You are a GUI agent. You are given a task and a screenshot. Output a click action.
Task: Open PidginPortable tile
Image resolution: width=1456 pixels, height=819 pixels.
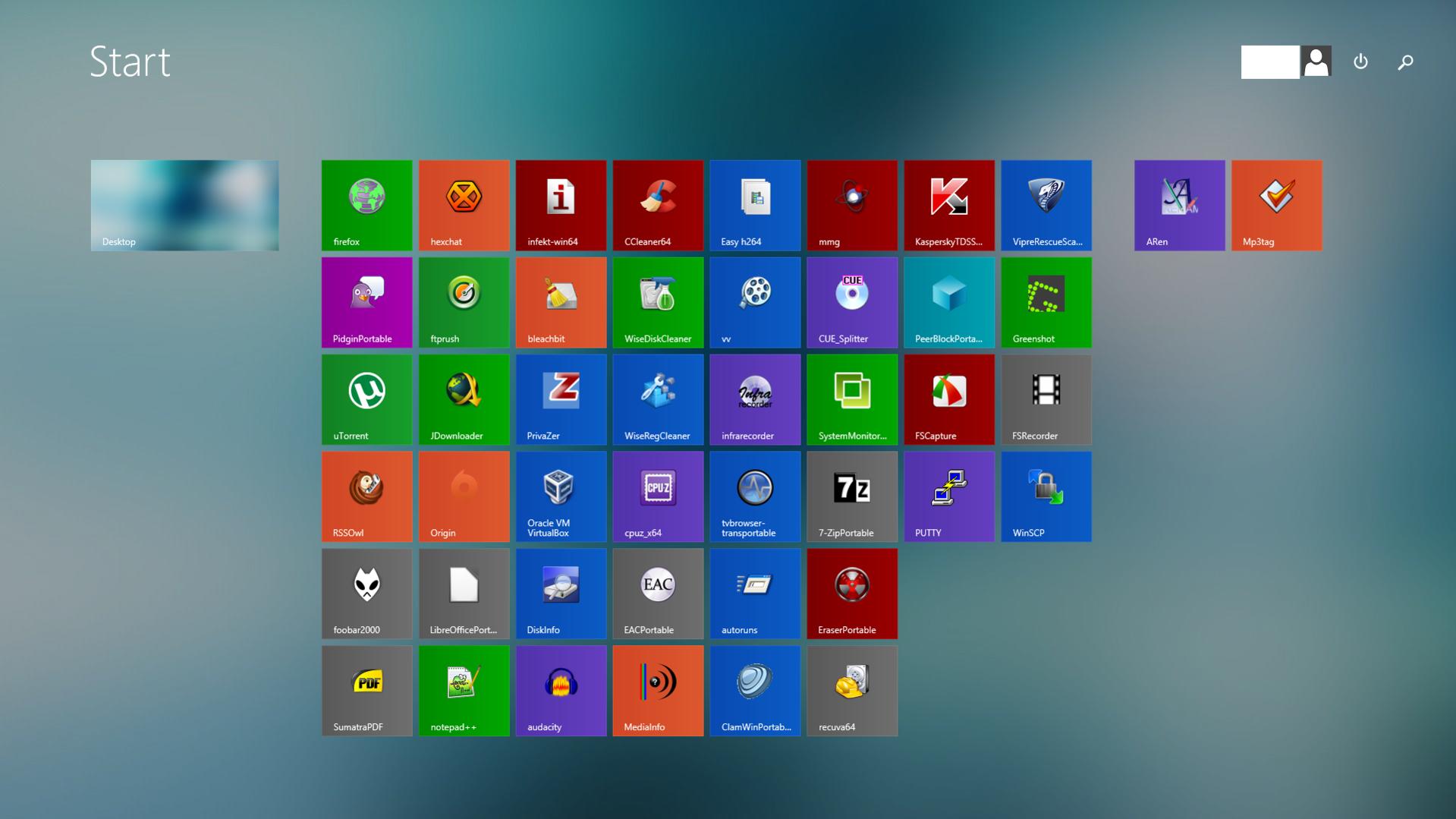click(366, 302)
